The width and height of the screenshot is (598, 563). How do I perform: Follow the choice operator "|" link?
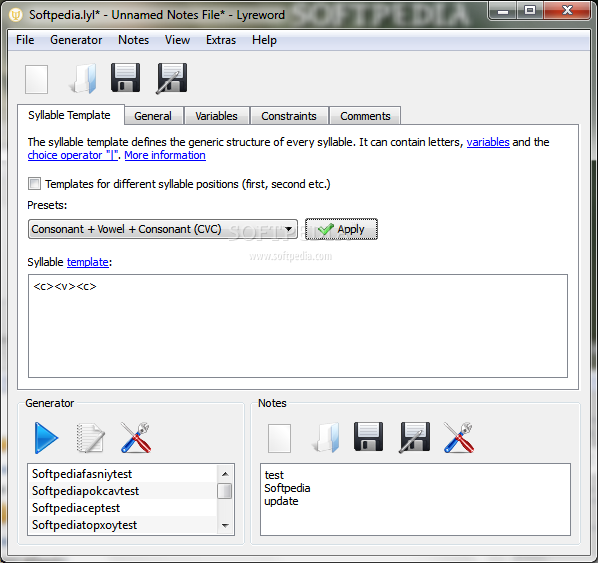pos(72,155)
